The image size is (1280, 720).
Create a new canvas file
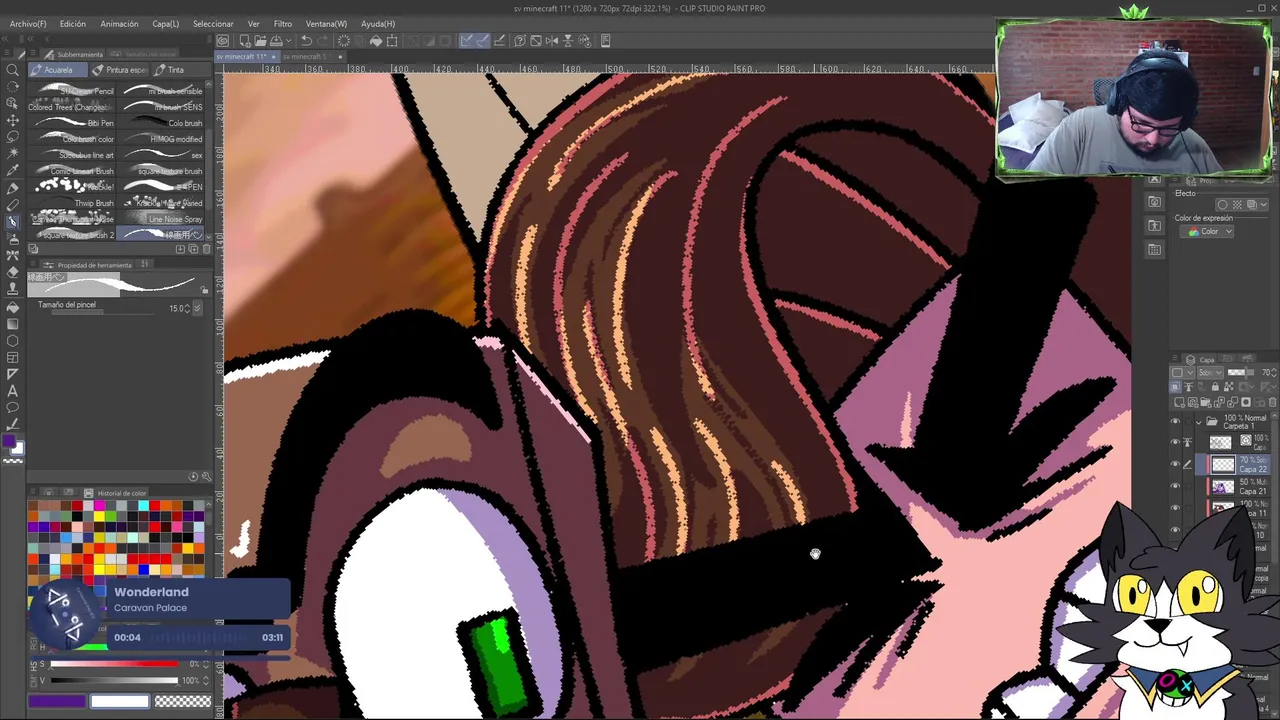click(x=245, y=41)
